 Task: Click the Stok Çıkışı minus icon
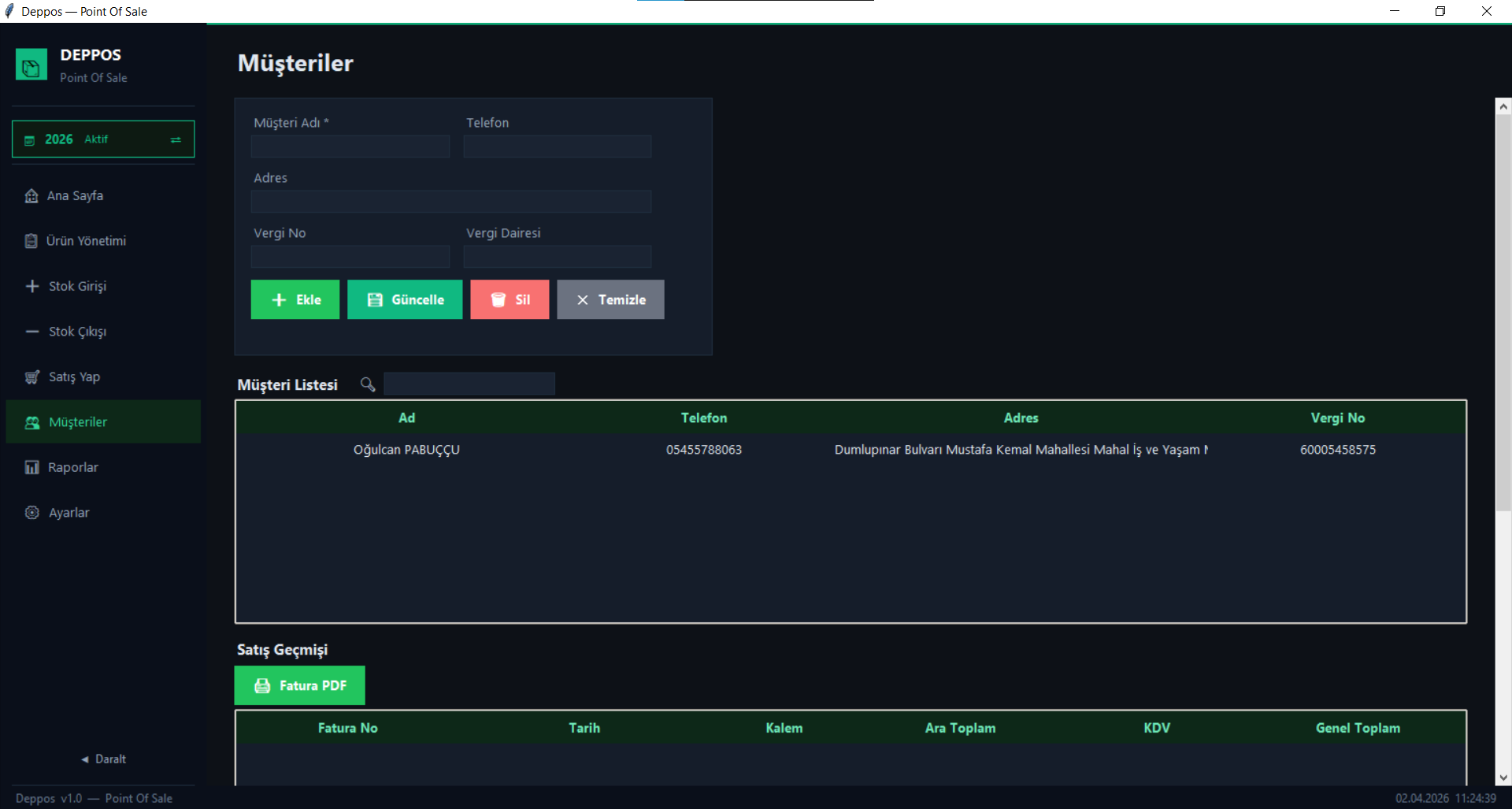[32, 332]
